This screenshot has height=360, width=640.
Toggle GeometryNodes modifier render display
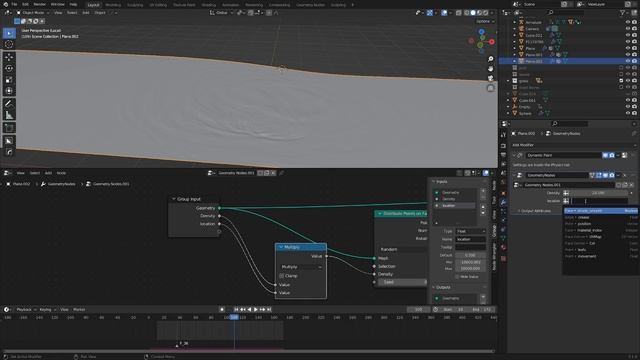click(612, 176)
